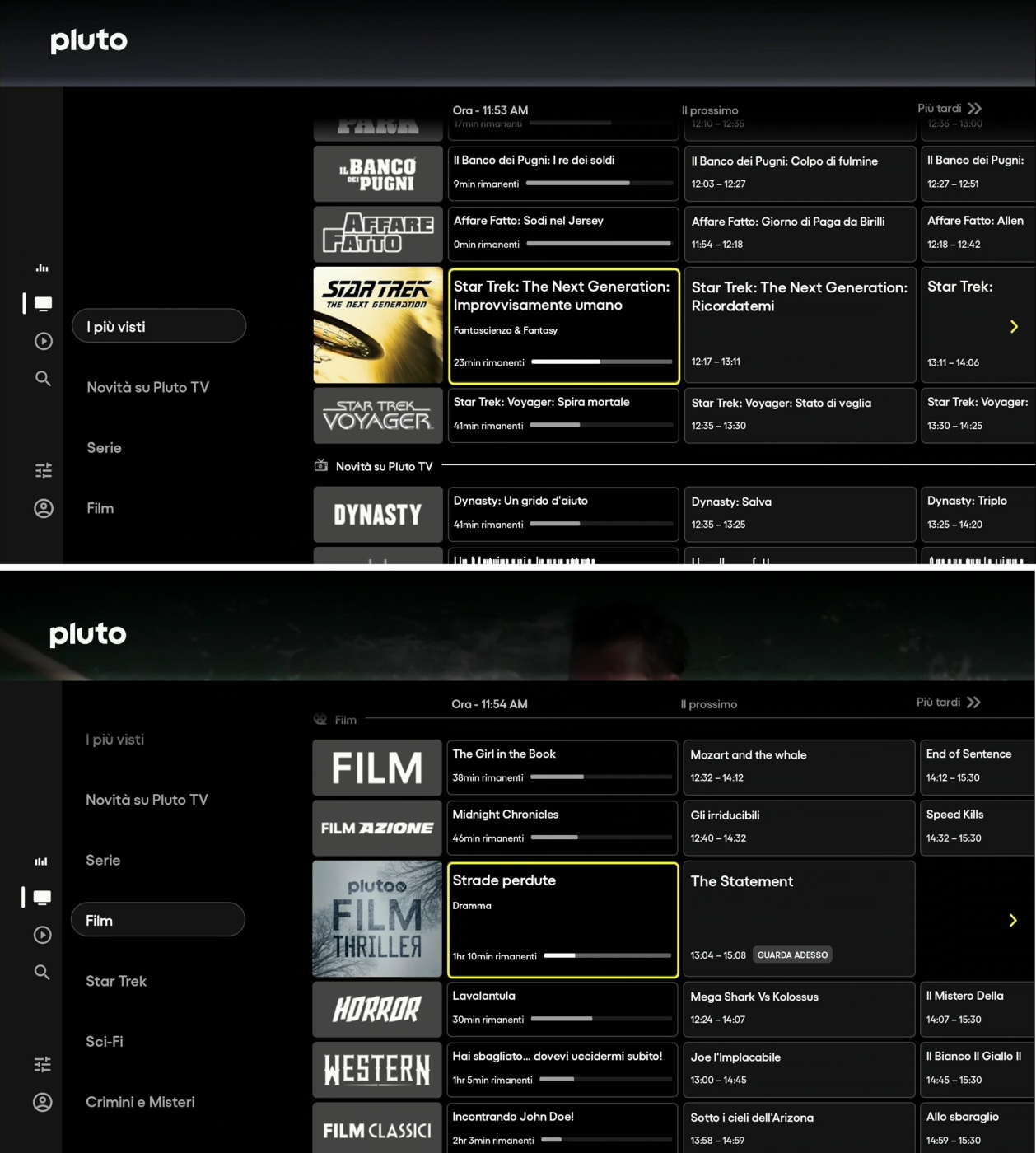Select the Film Azione channel logo
The image size is (1036, 1153).
[x=377, y=828]
